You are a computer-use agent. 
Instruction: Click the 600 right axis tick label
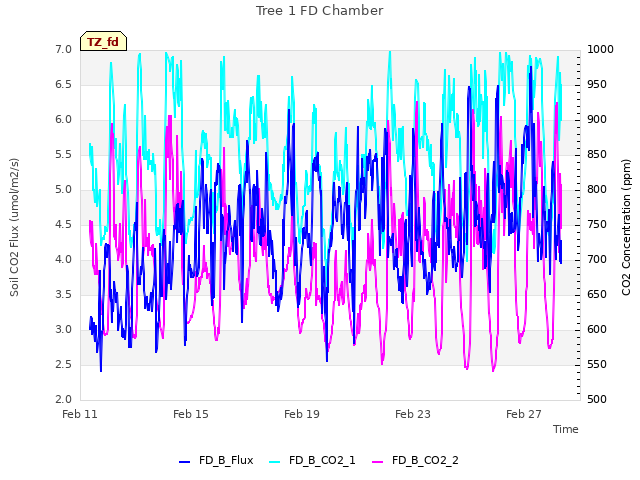597,330
